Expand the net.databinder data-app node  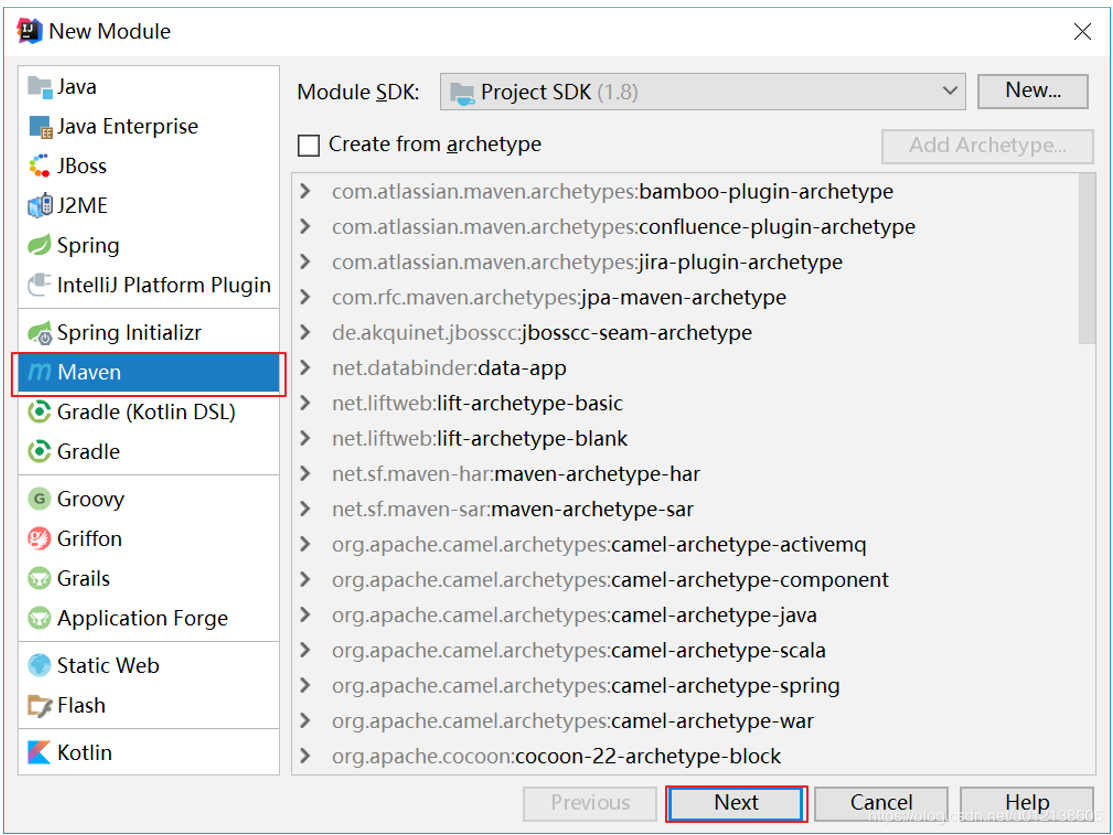306,368
